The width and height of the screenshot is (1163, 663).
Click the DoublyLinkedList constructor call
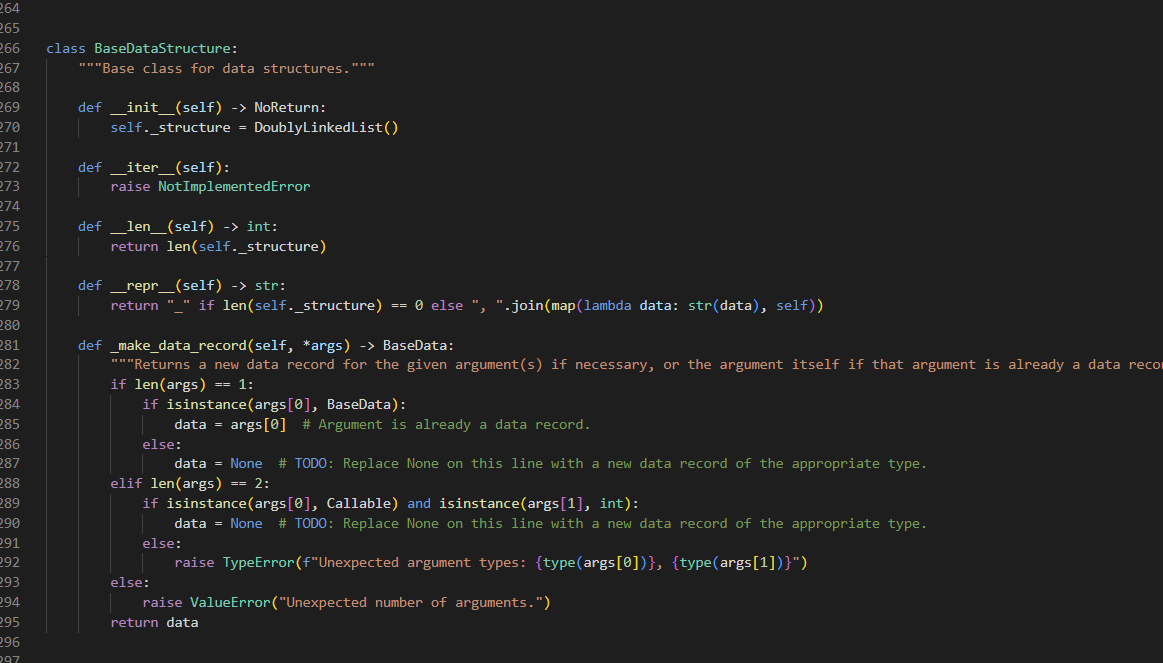coord(326,128)
